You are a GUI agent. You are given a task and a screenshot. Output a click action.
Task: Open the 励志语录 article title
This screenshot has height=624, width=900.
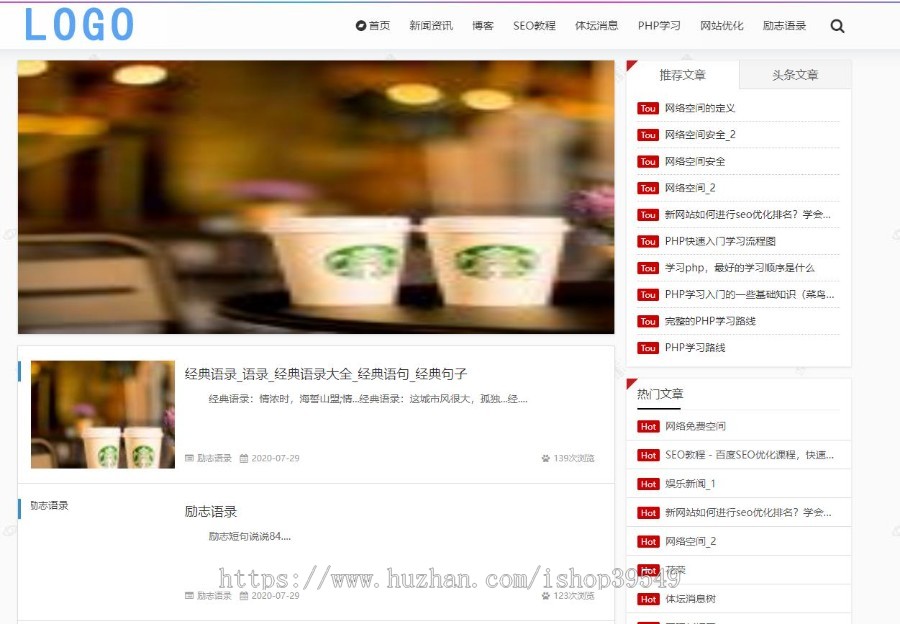[x=211, y=511]
